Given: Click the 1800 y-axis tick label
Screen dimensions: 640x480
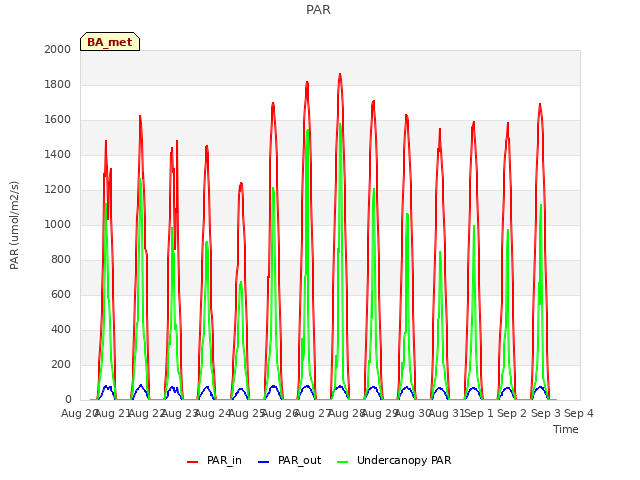Looking at the screenshot, I should click(58, 84).
